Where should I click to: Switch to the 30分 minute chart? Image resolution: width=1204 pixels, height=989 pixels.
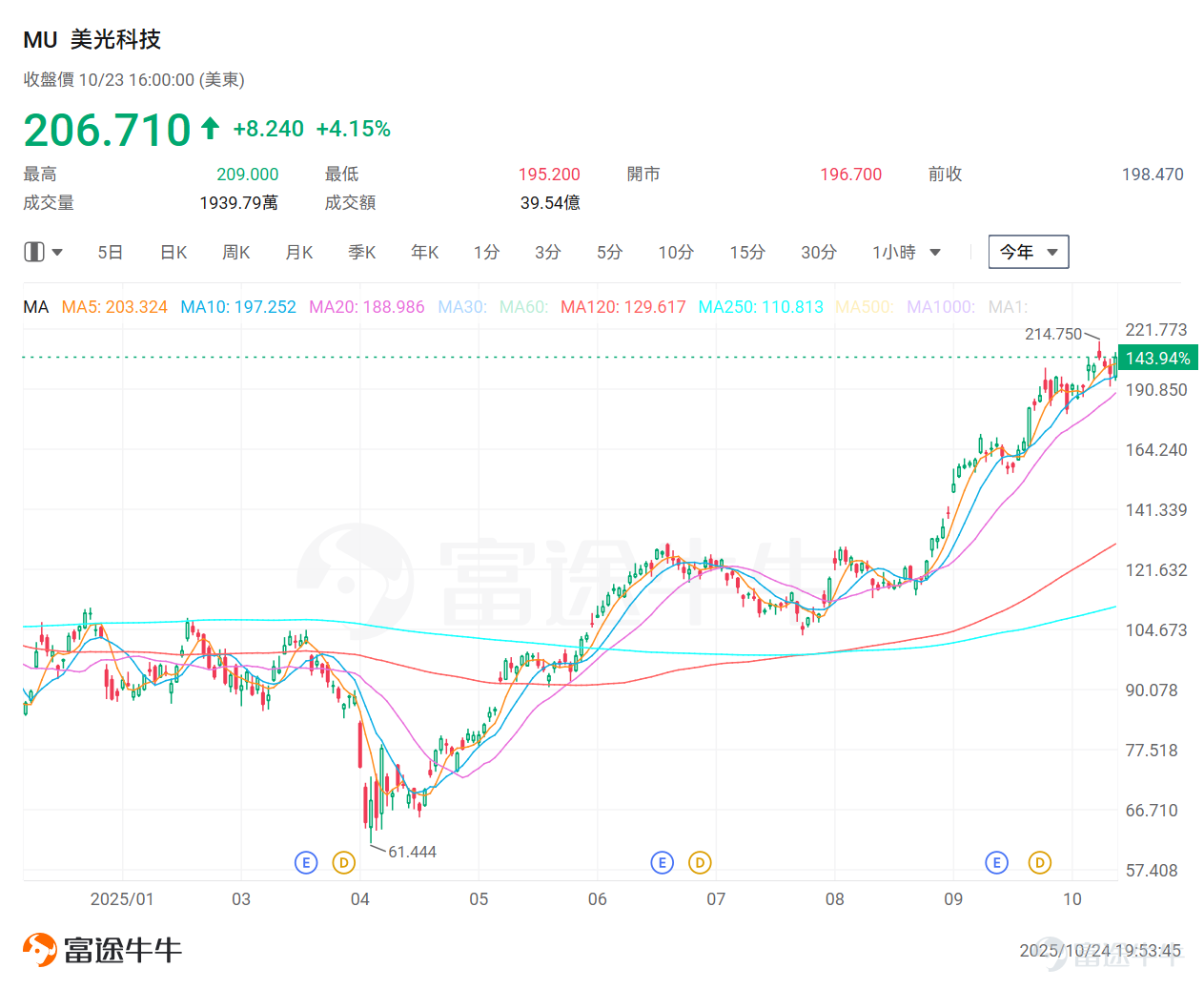(819, 253)
